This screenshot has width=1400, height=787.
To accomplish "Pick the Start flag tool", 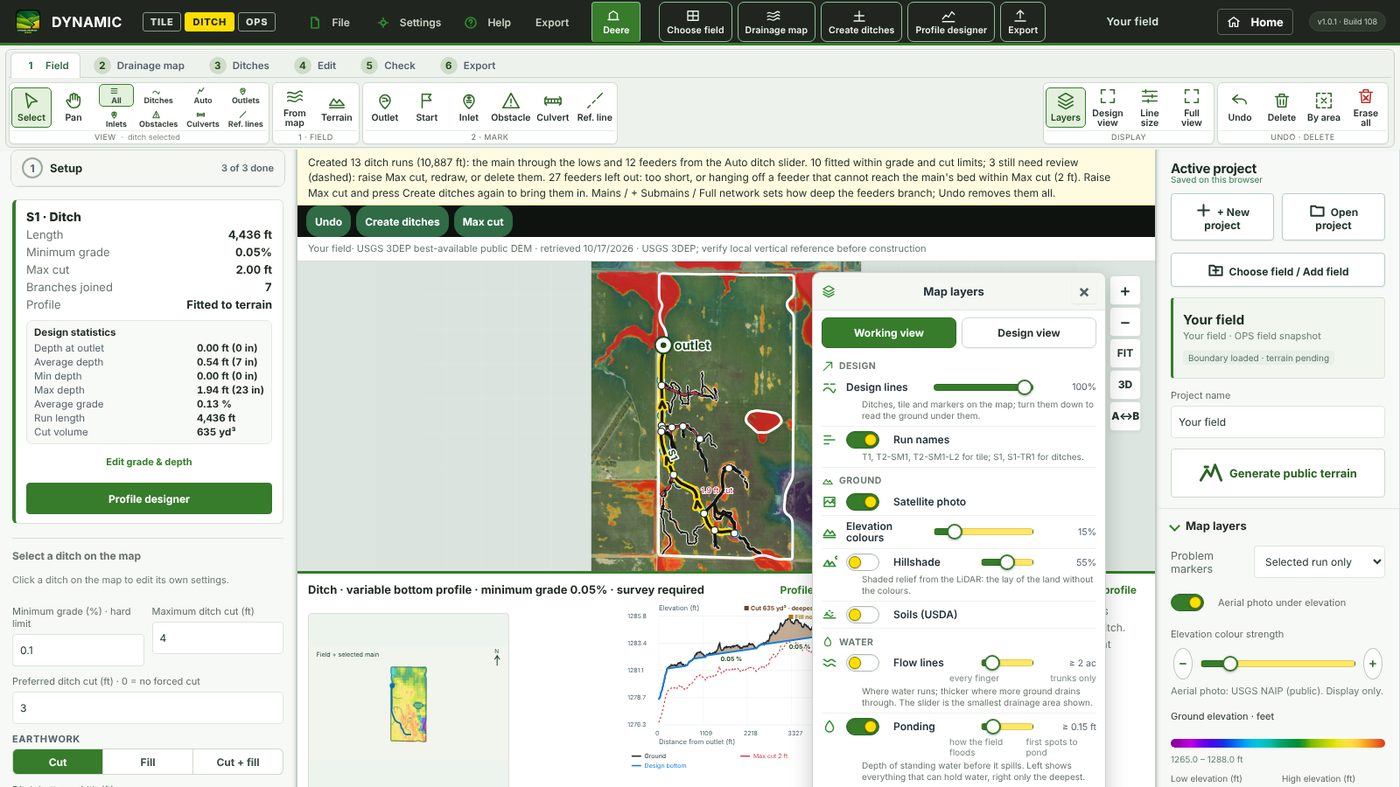I will [427, 106].
